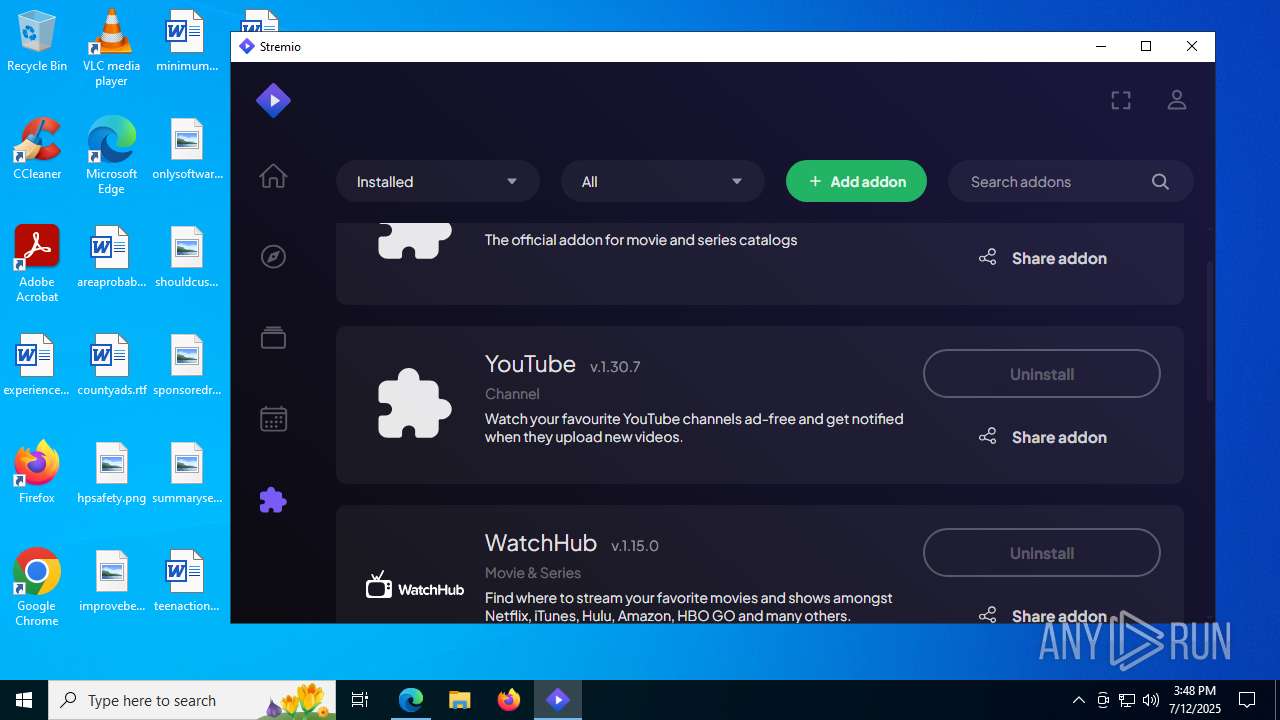Uninstall the WatchHub addon
This screenshot has width=1280, height=720.
(1042, 553)
